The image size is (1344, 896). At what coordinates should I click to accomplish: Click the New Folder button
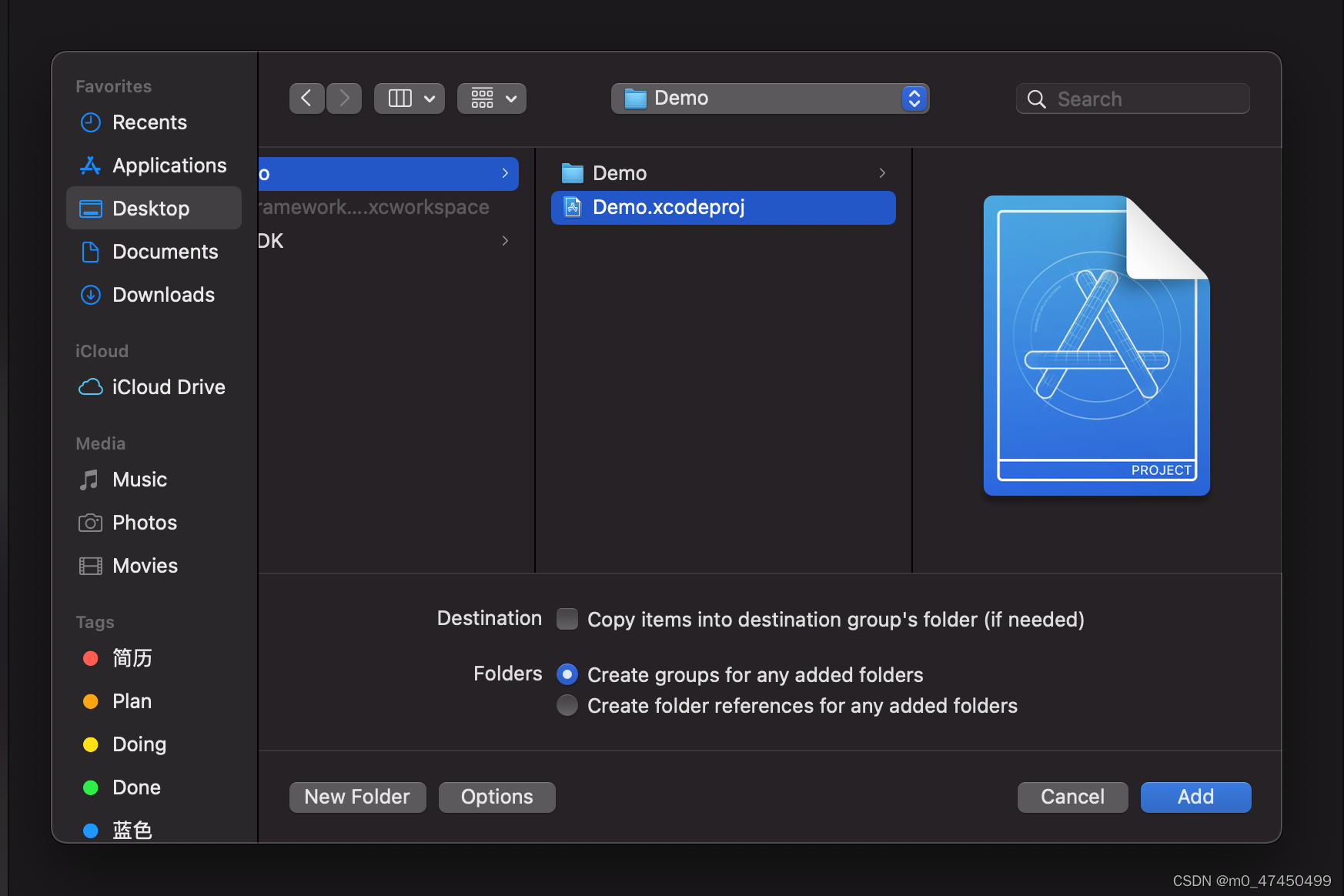pos(358,797)
